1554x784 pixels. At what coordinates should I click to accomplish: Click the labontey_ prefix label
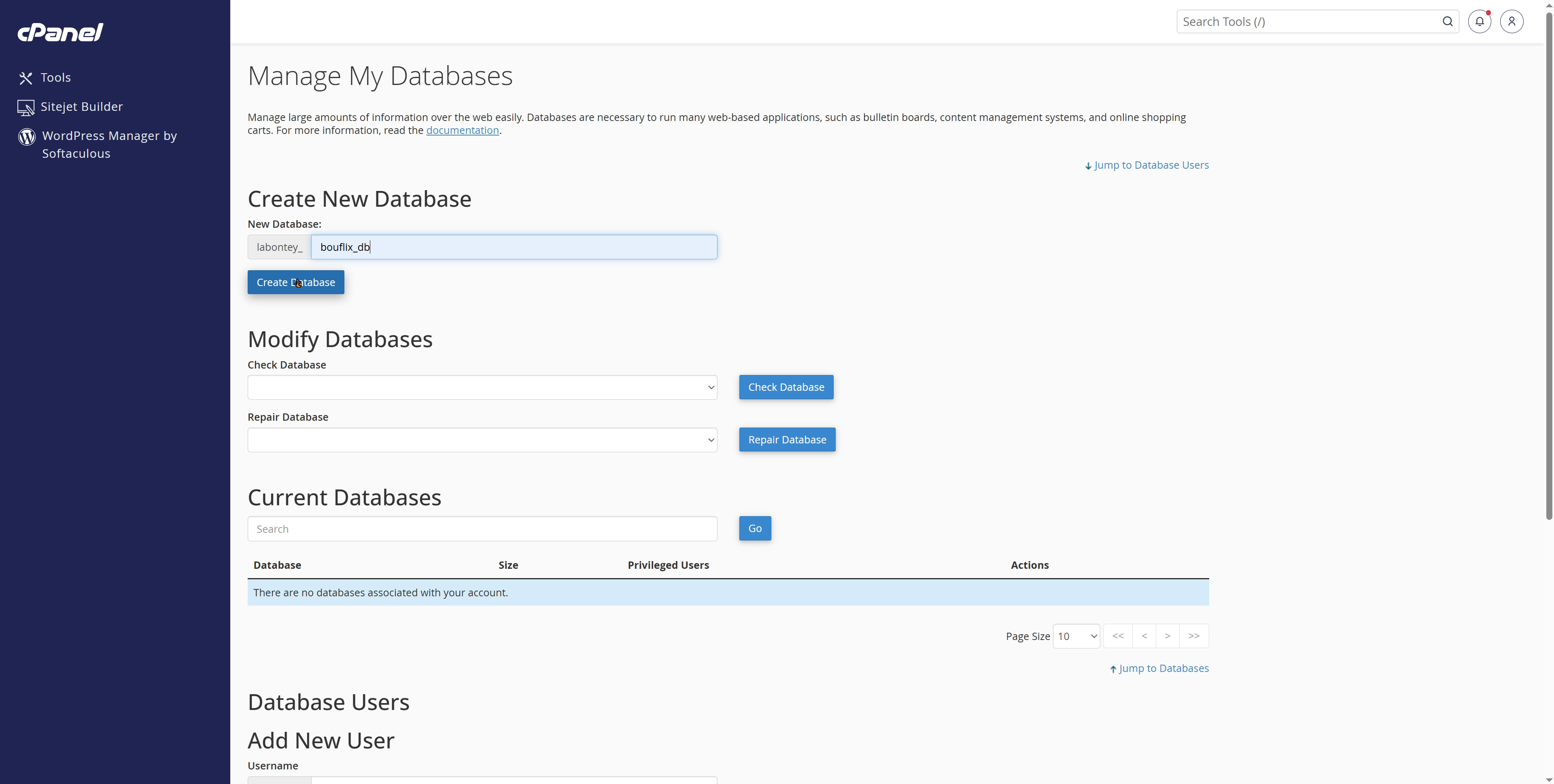(279, 247)
